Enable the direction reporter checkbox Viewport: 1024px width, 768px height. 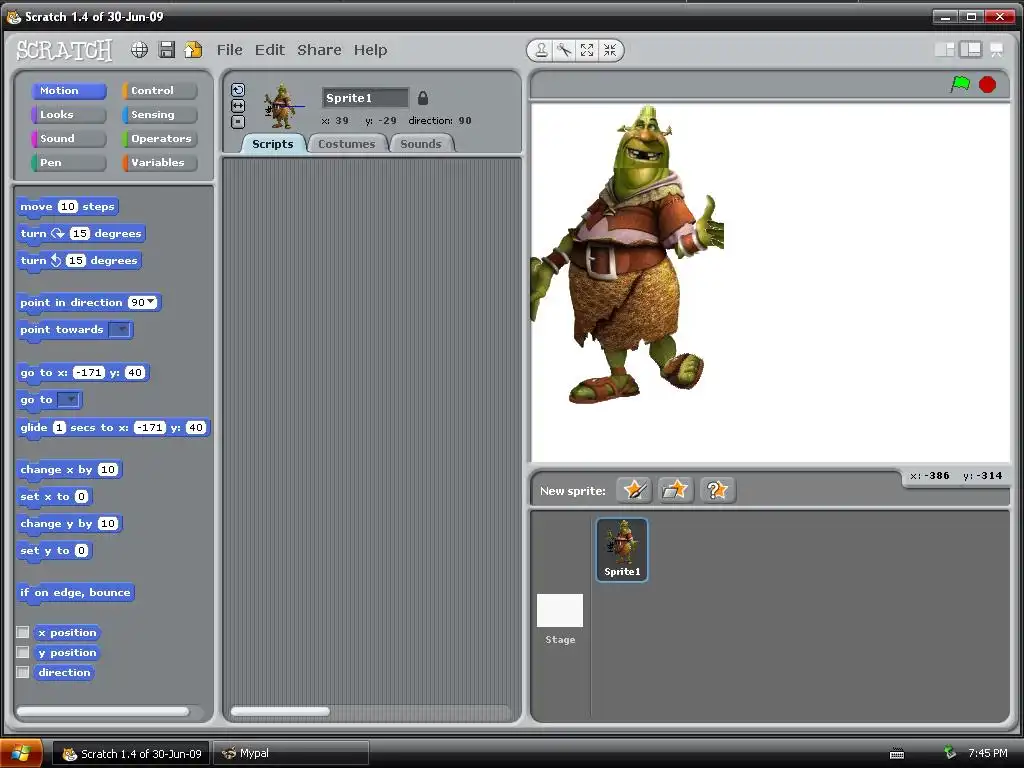23,672
